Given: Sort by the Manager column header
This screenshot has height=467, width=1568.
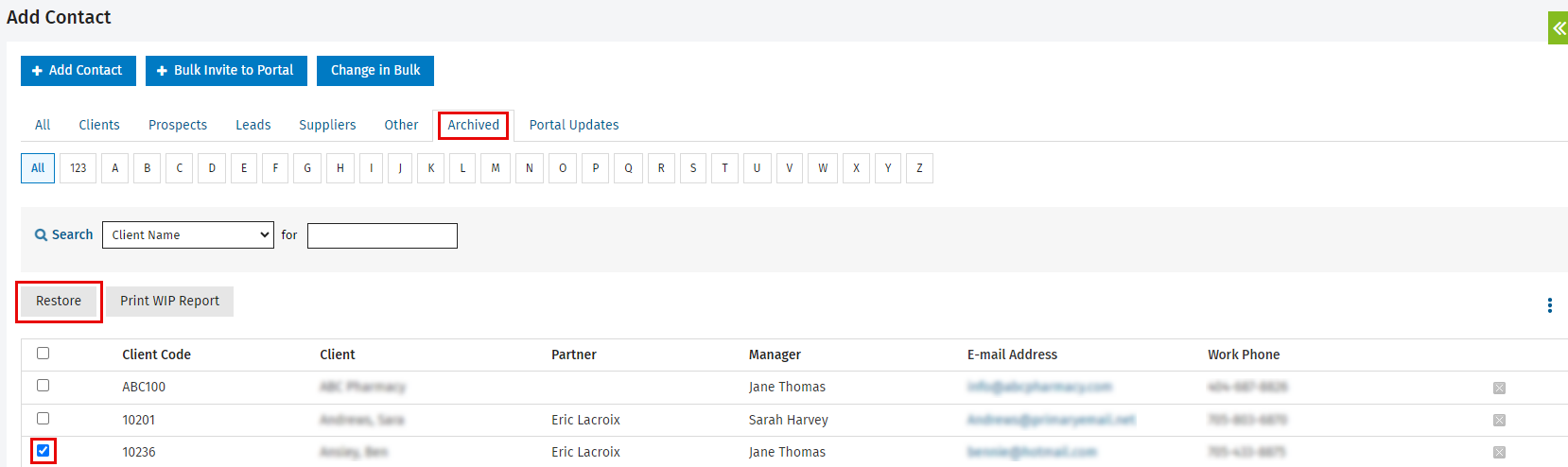Looking at the screenshot, I should coord(775,355).
